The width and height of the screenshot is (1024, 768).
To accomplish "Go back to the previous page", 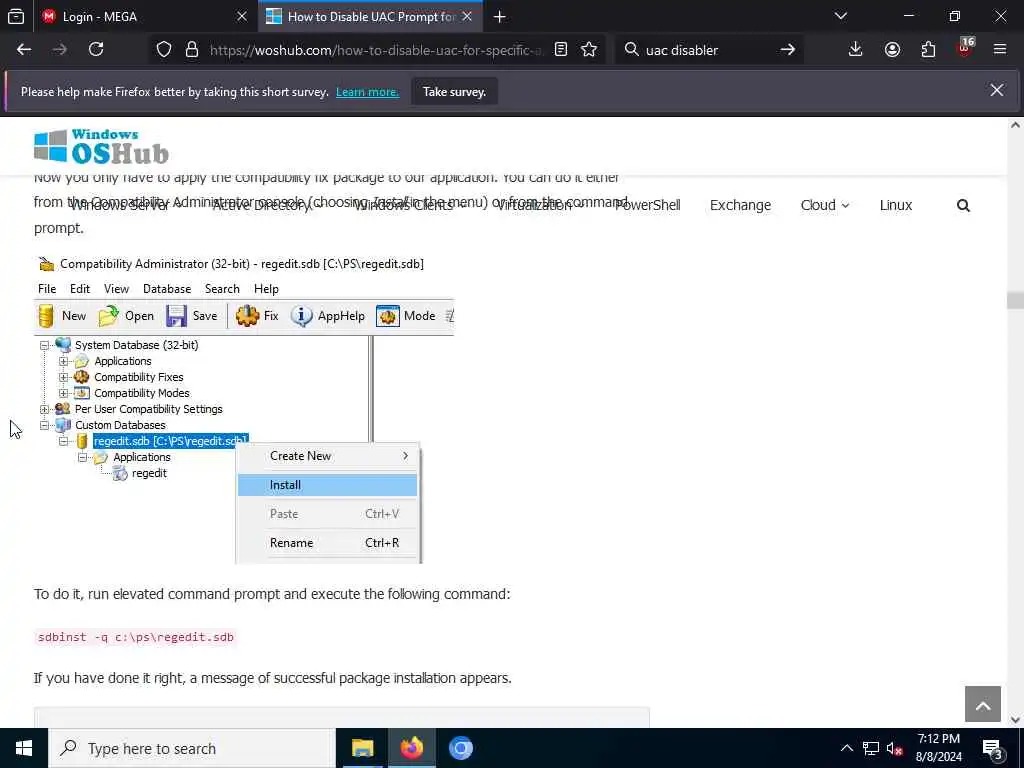I will click(24, 50).
